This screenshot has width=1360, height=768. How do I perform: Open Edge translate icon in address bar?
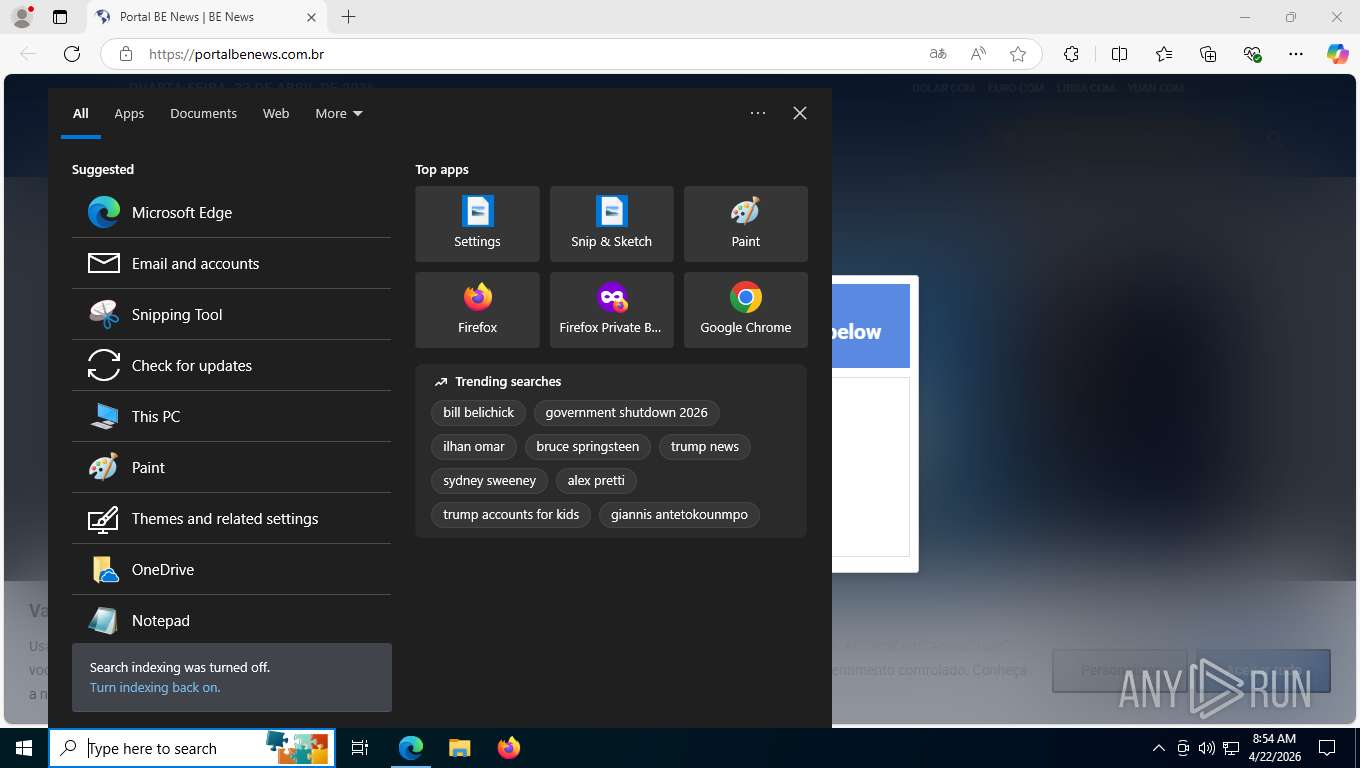coord(938,54)
